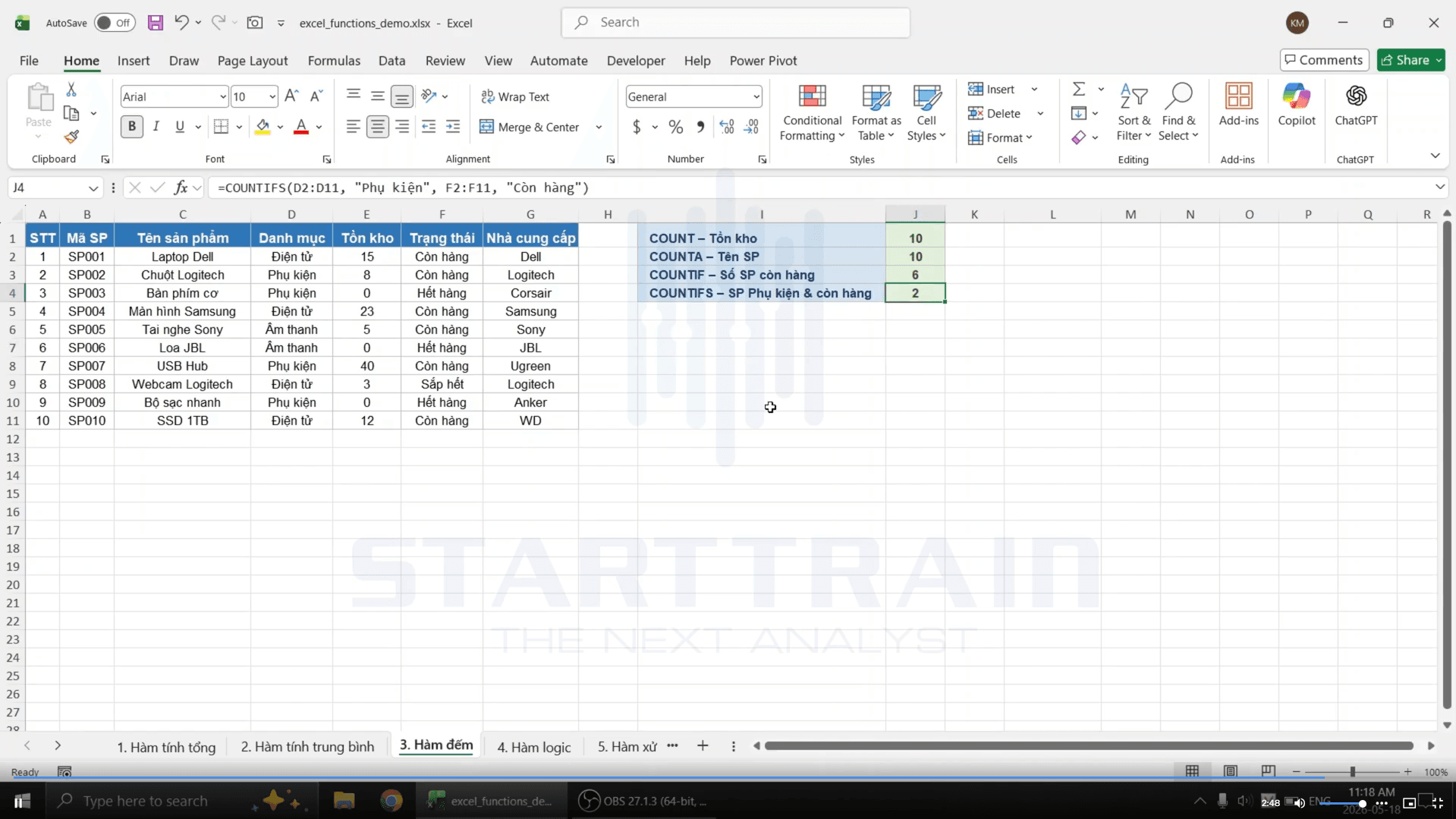Switch to '1. Hàm tính tổng' sheet
1456x819 pixels.
click(166, 747)
